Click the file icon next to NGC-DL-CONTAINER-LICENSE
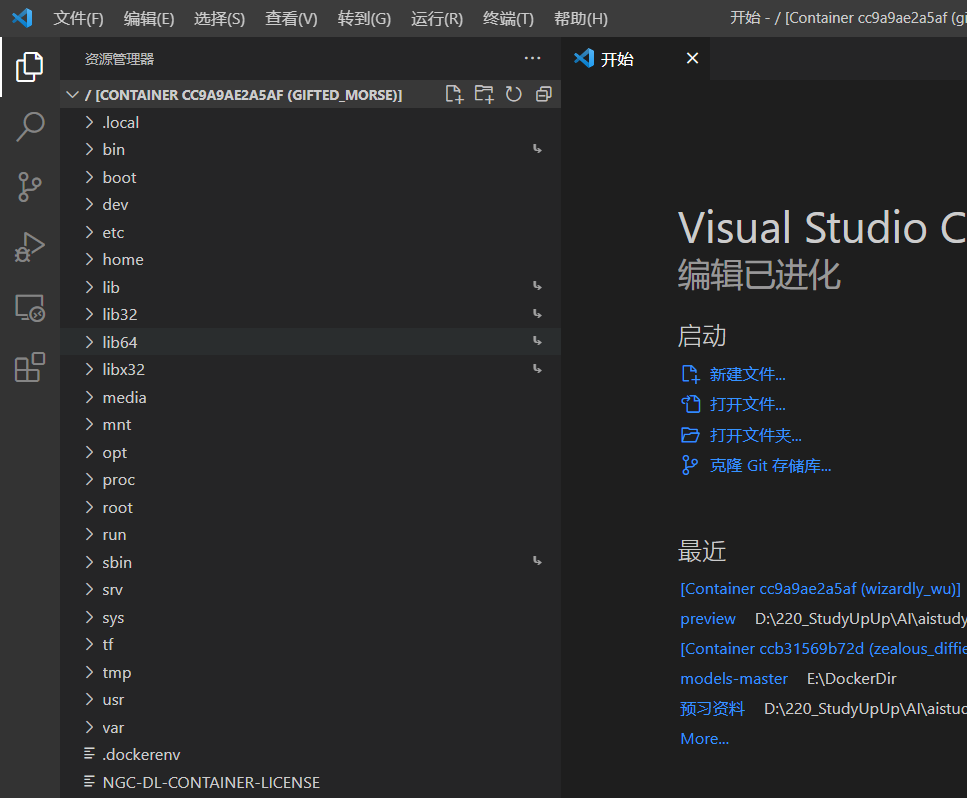Viewport: 967px width, 798px height. tap(89, 782)
